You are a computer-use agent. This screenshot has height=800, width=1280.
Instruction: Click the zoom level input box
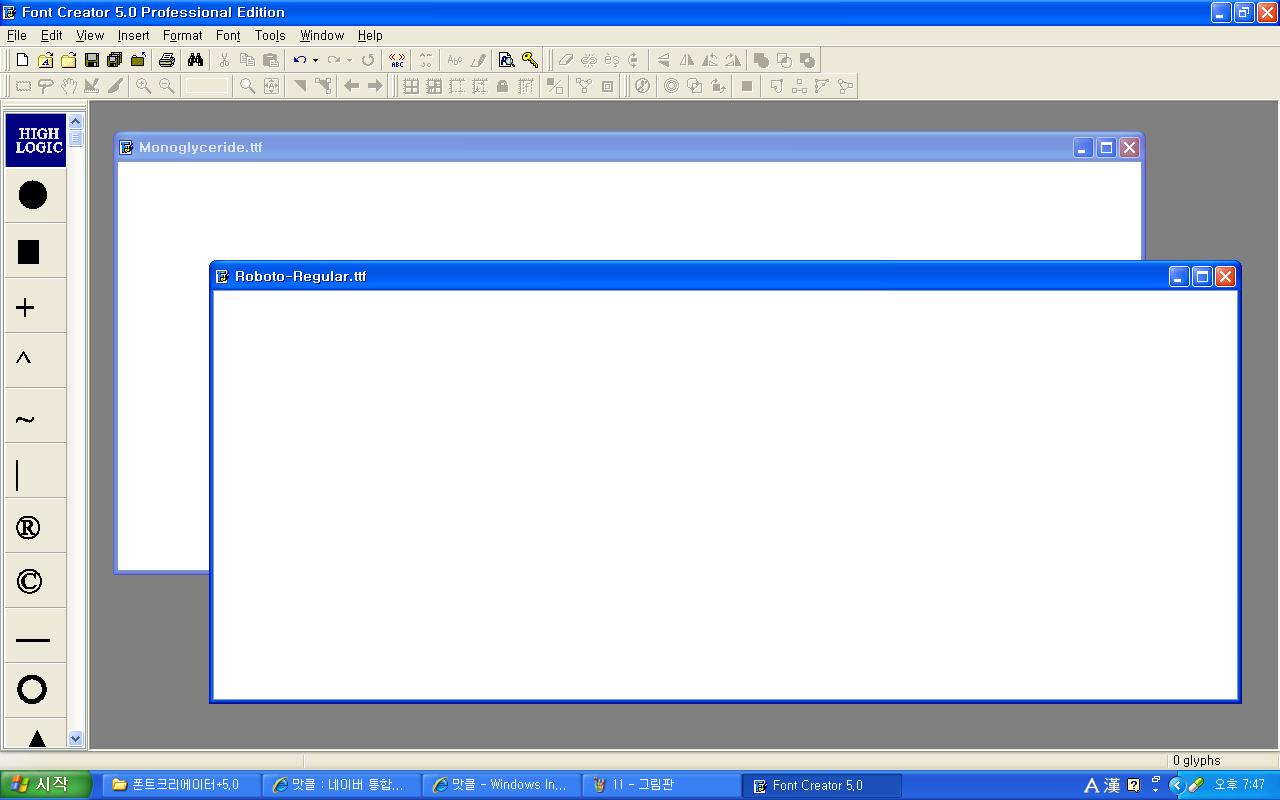[206, 86]
